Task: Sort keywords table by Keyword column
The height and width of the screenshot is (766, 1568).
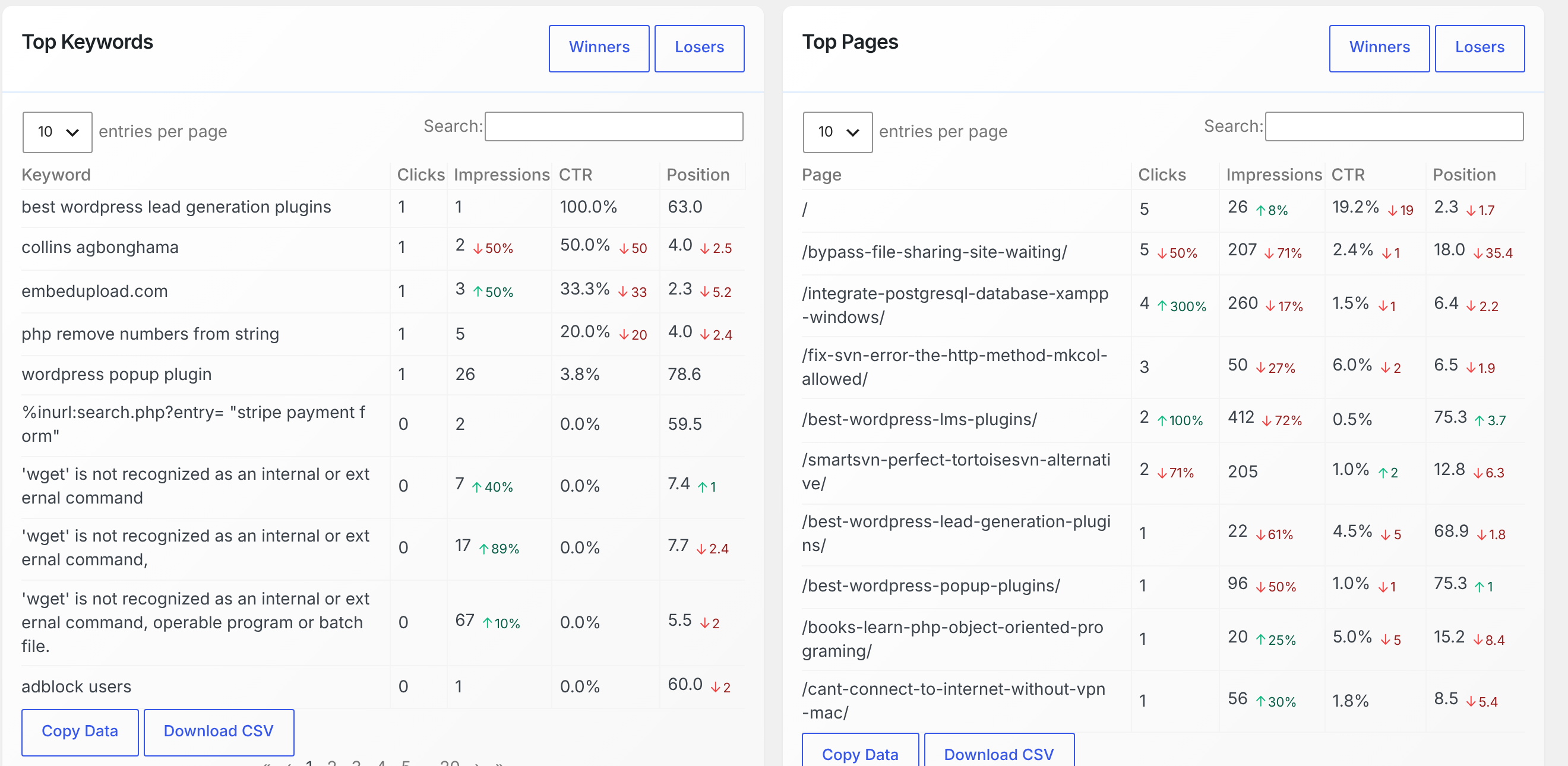Action: point(56,175)
